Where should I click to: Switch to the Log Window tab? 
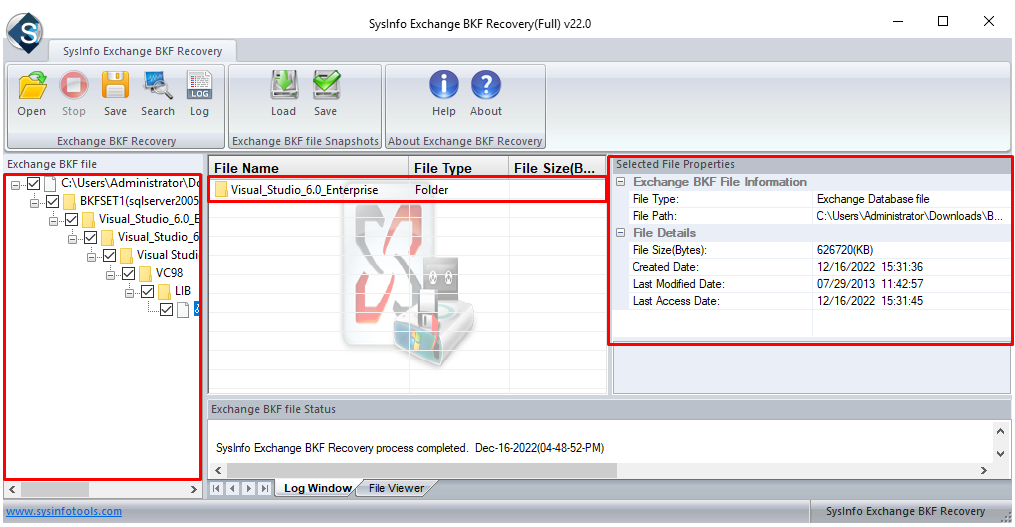tap(318, 488)
